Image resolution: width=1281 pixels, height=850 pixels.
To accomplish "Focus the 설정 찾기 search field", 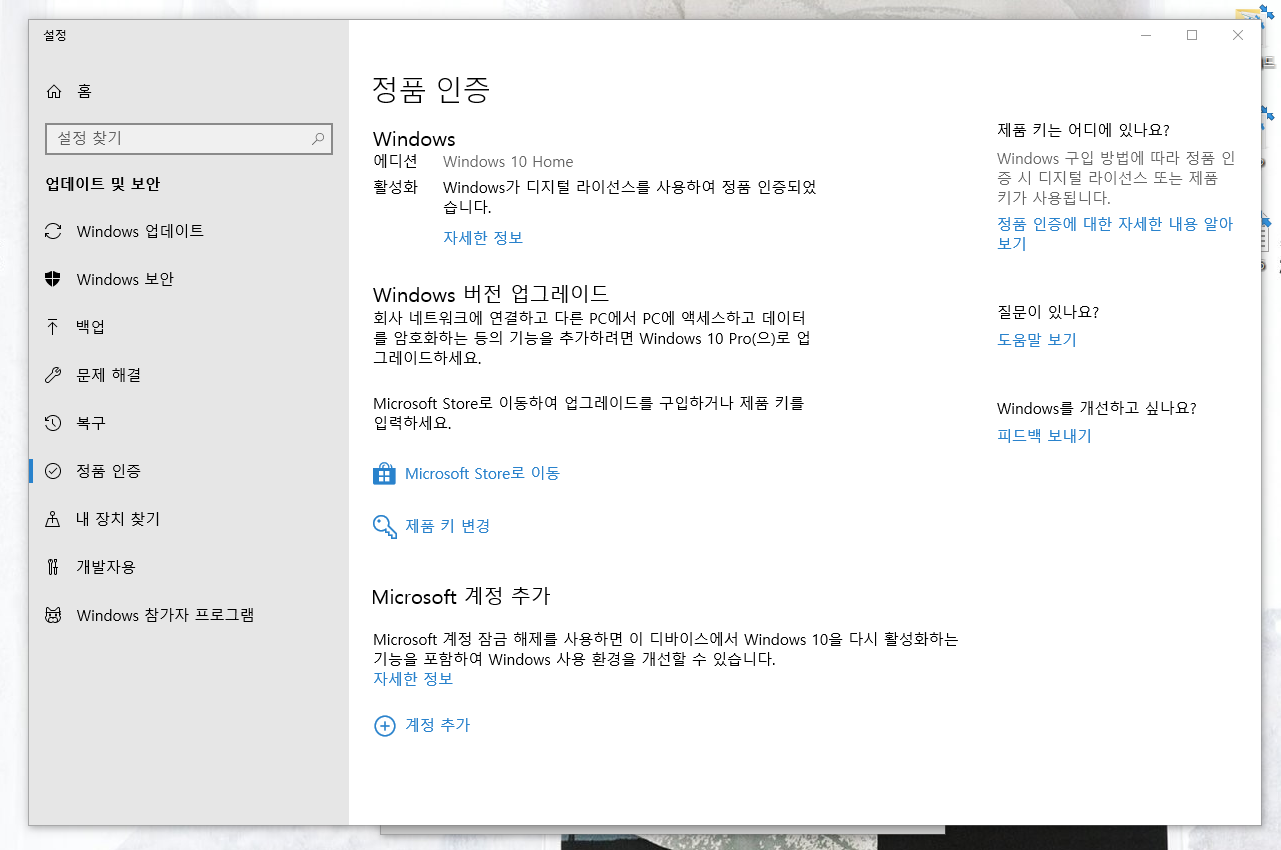I will pos(189,138).
